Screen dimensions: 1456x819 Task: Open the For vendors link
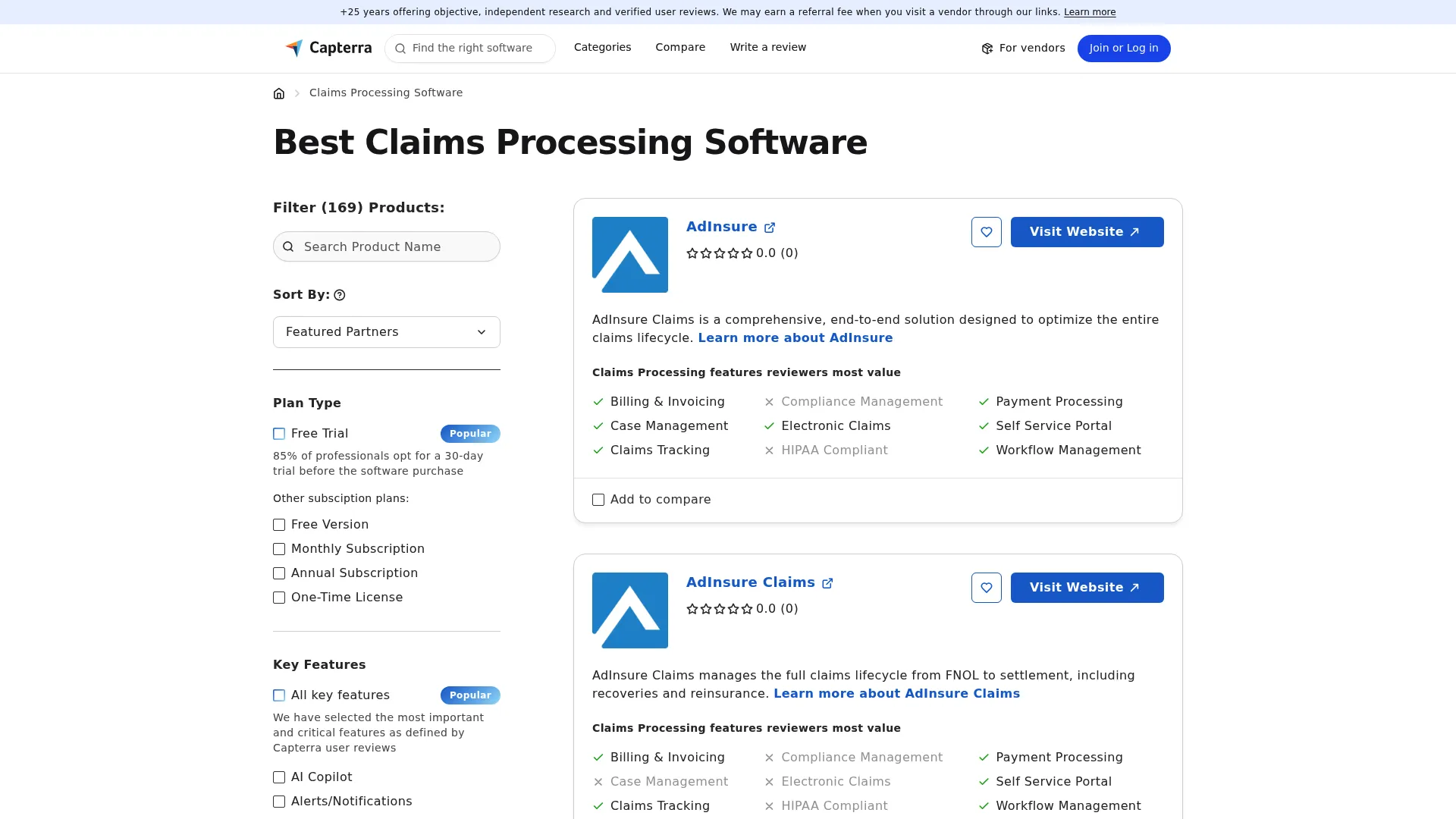[x=1023, y=48]
